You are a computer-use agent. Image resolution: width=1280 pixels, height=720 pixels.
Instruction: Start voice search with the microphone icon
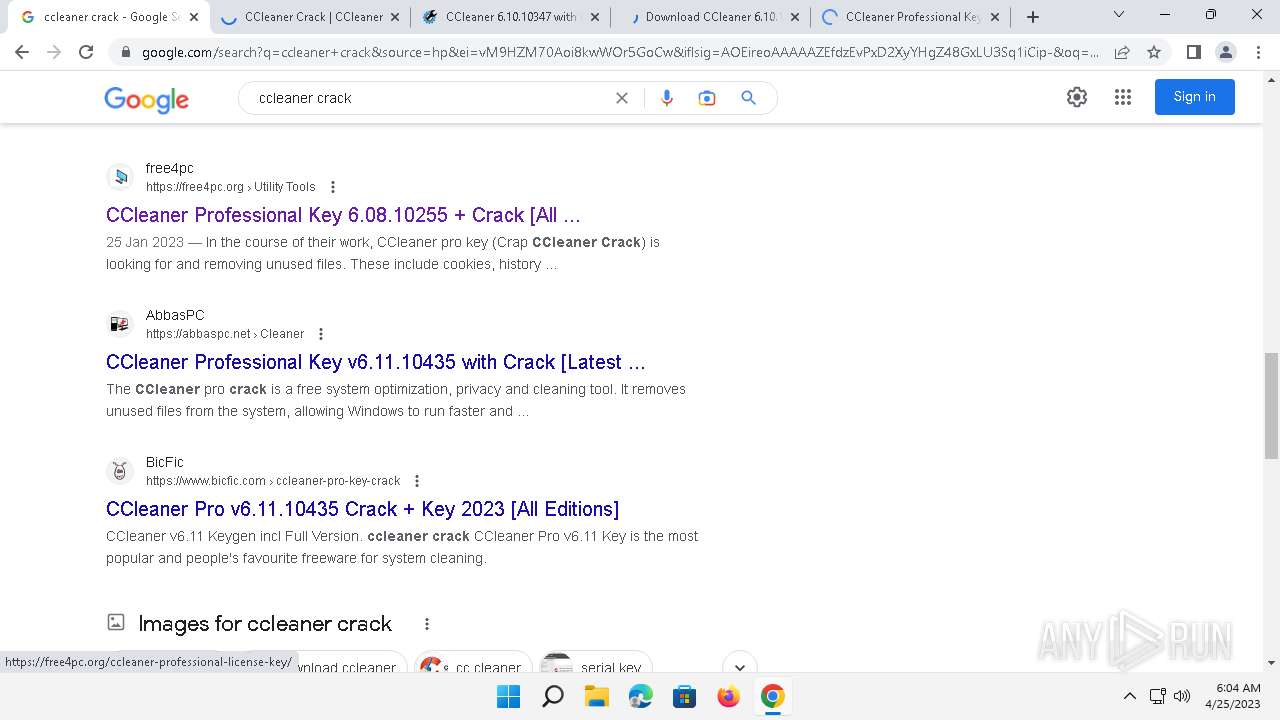[x=667, y=98]
